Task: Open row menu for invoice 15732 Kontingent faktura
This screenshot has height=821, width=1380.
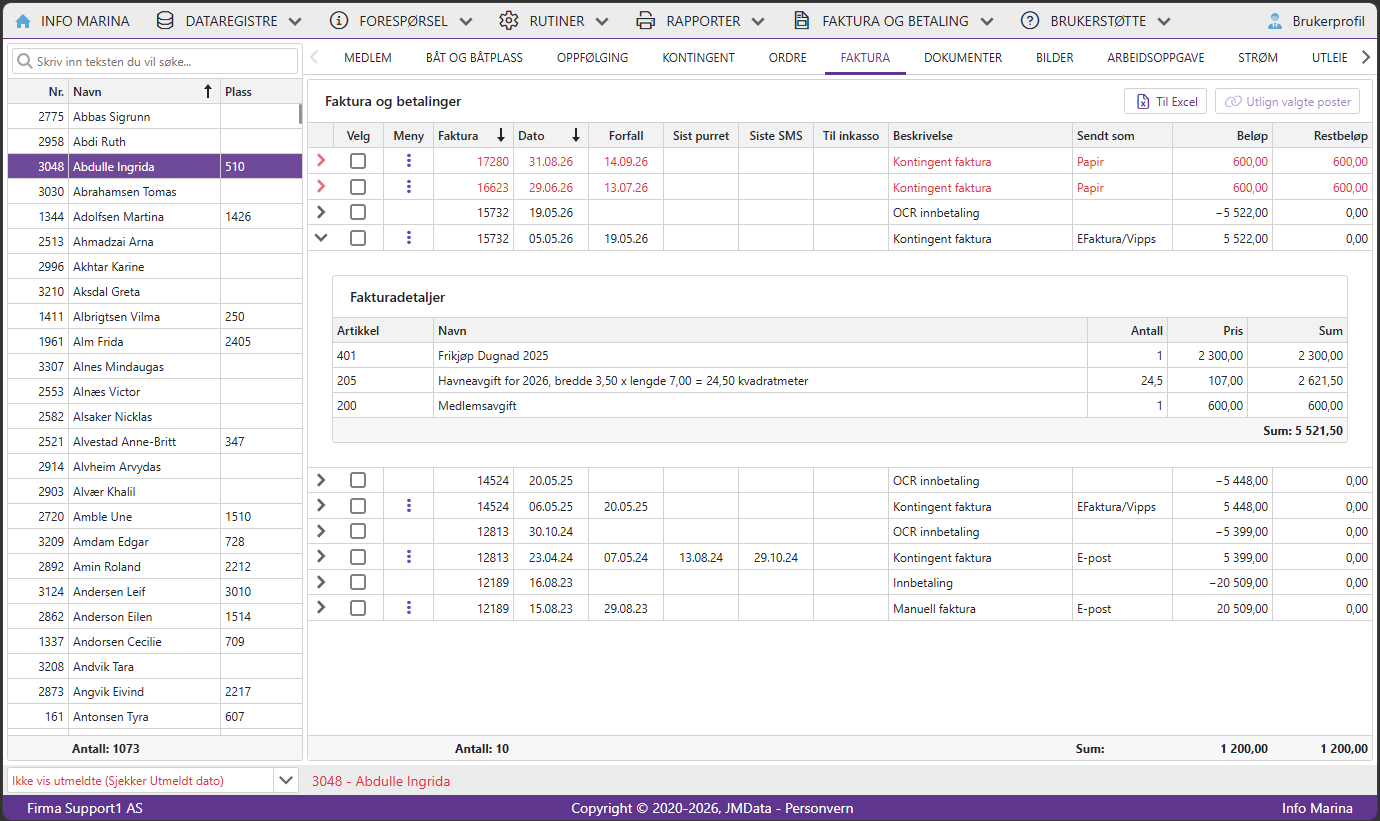Action: pos(408,238)
